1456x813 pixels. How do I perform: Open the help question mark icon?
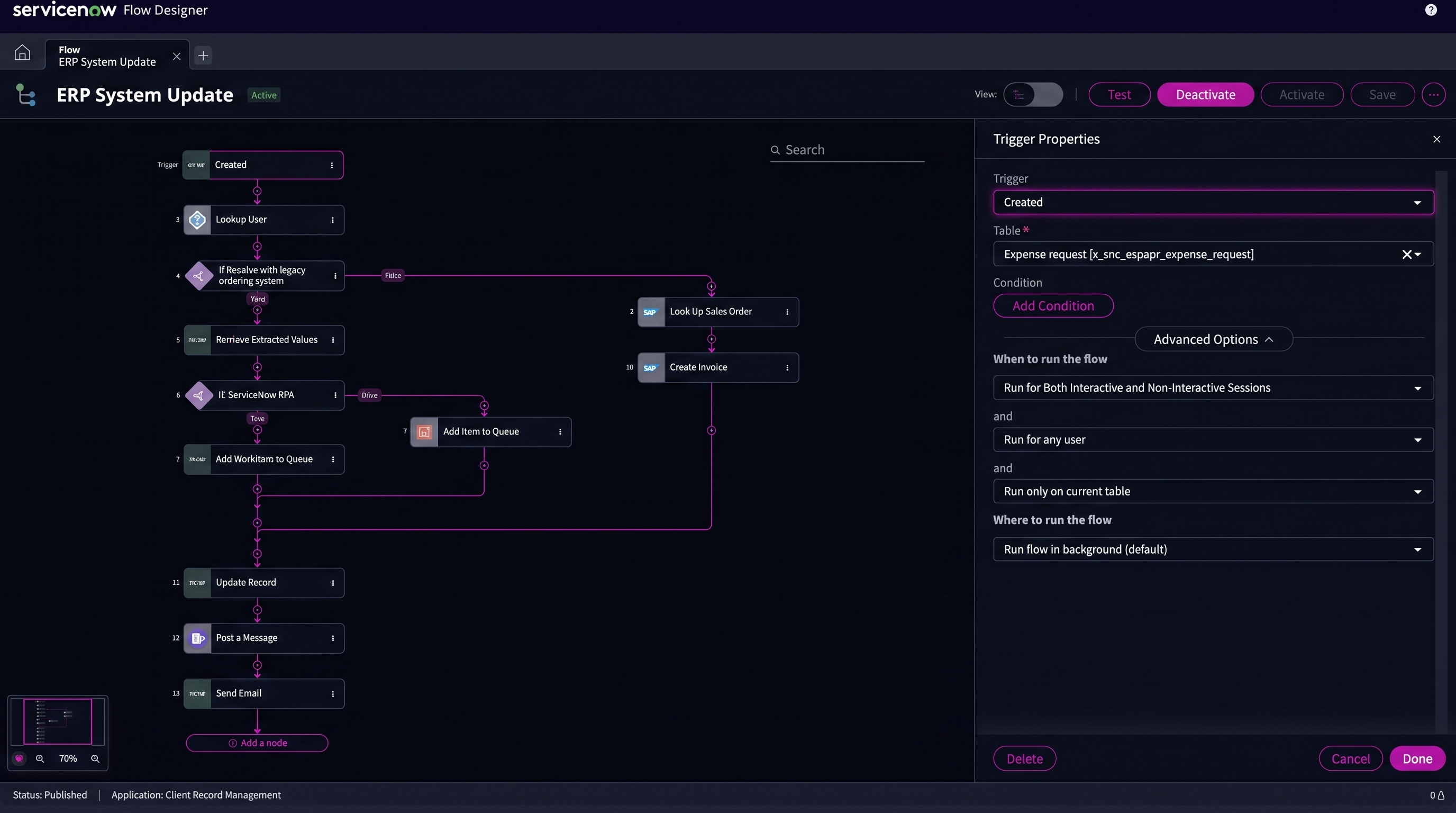1431,10
